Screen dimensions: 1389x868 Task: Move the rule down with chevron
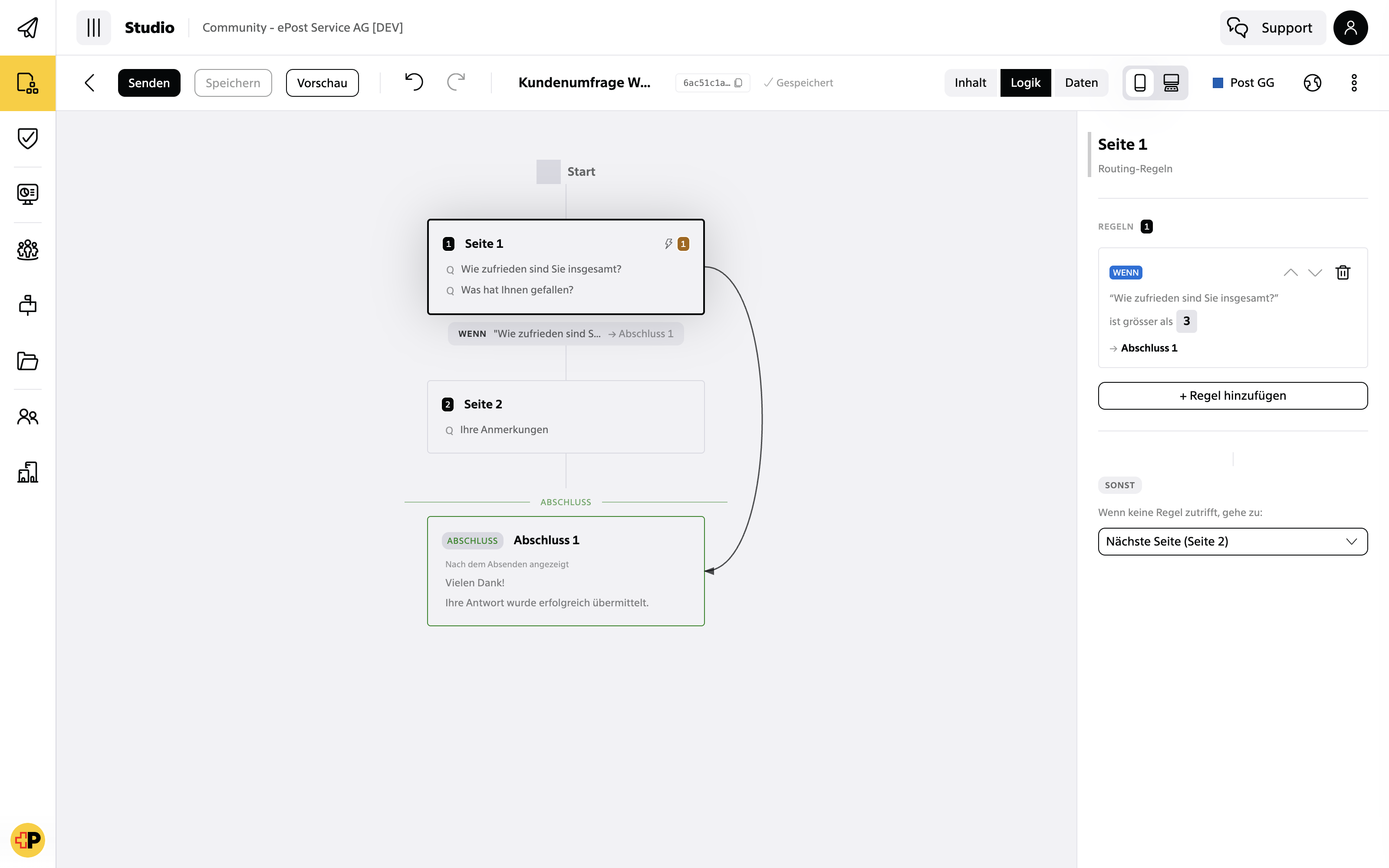click(1315, 273)
